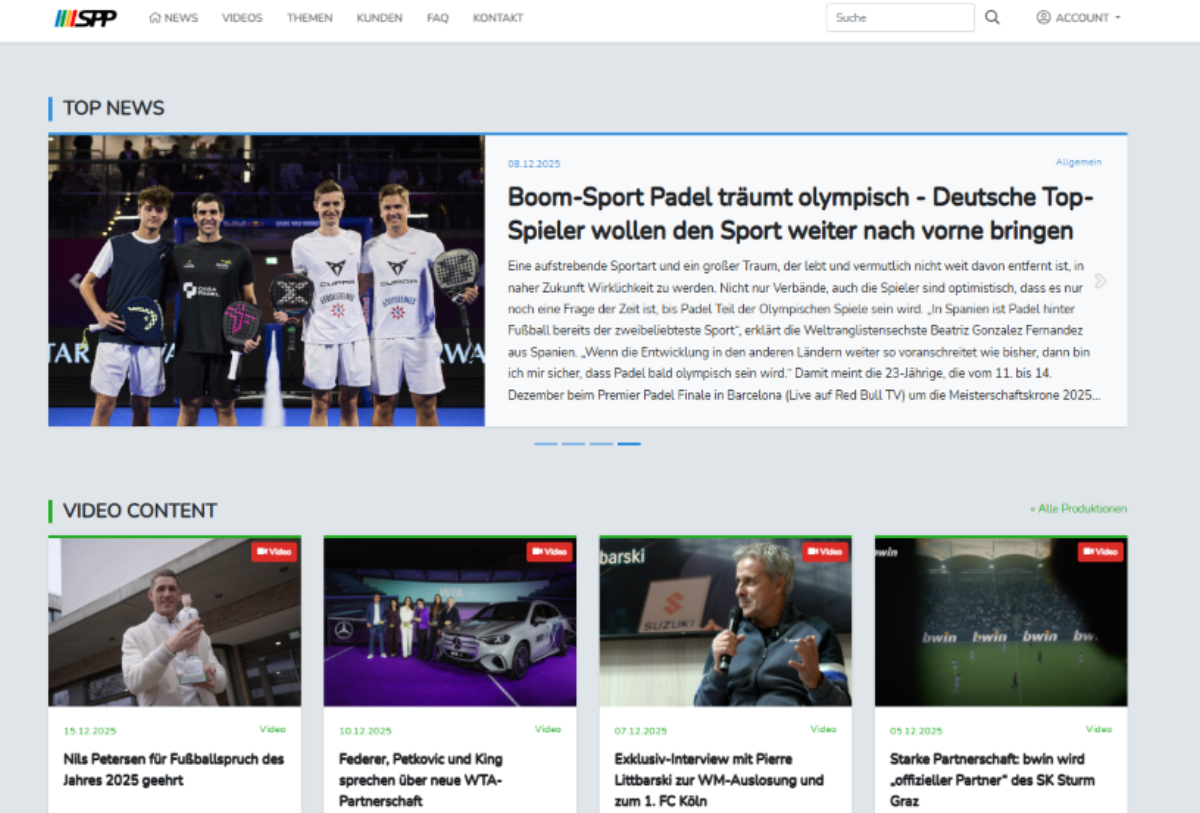Click the SPP logo in header
This screenshot has height=813, width=1200.
click(86, 18)
